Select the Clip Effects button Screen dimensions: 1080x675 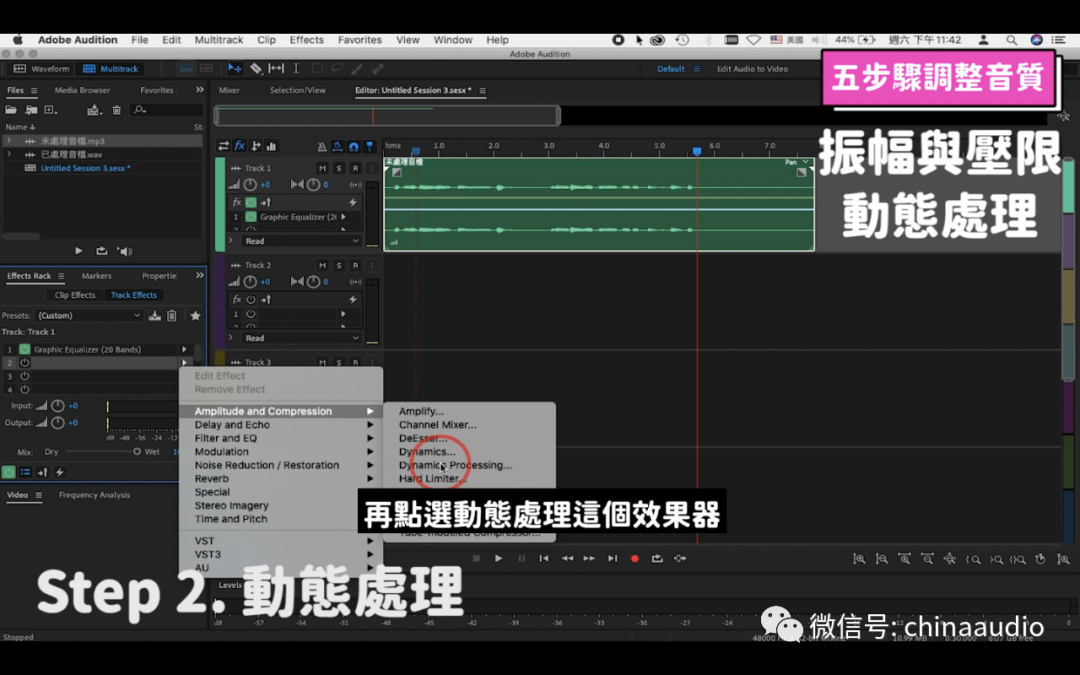75,295
